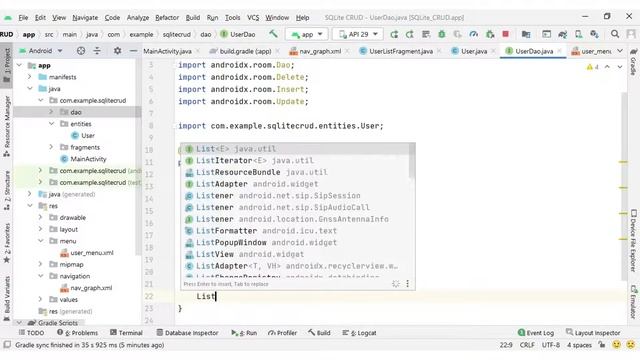The width and height of the screenshot is (640, 360).
Task: Toggle the Structure side tool window
Action: click(x=7, y=191)
